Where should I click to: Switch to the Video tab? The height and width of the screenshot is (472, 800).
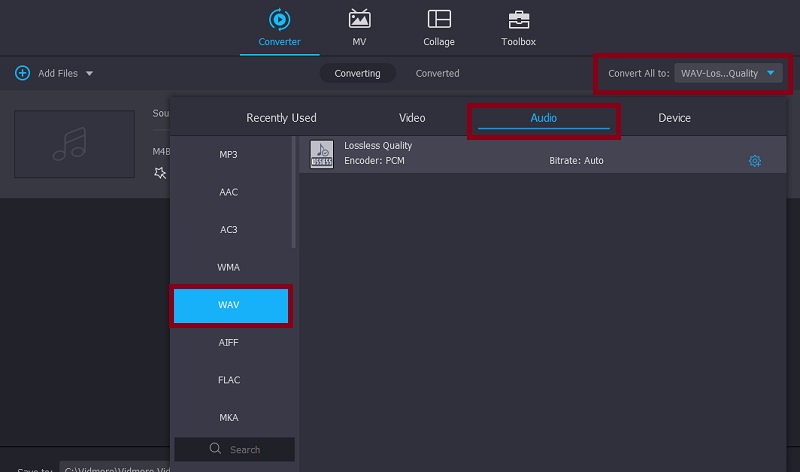tap(412, 118)
